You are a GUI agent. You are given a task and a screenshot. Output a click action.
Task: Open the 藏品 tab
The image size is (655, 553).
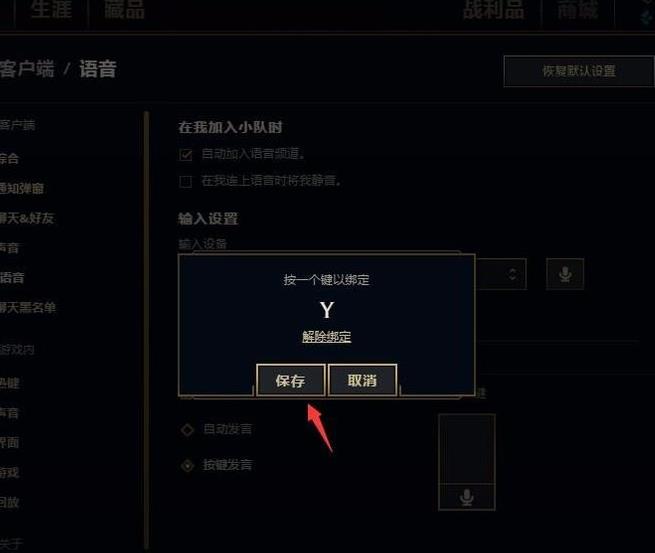click(x=124, y=9)
